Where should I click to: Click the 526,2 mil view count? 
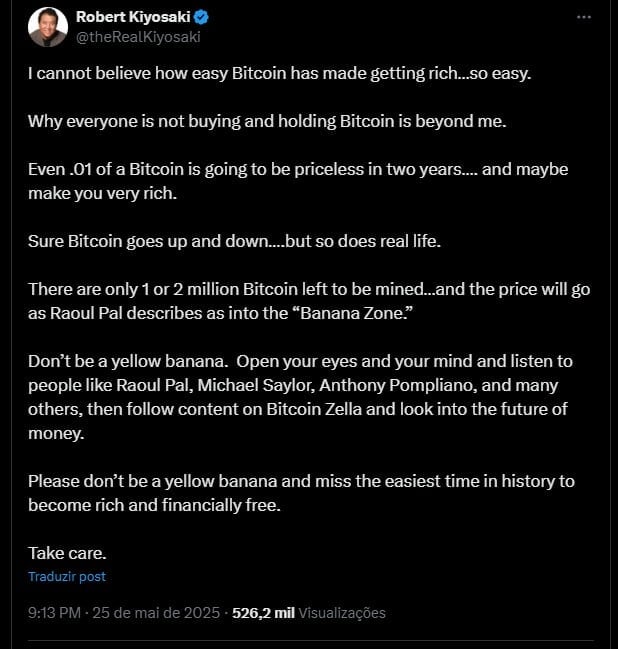[x=263, y=613]
